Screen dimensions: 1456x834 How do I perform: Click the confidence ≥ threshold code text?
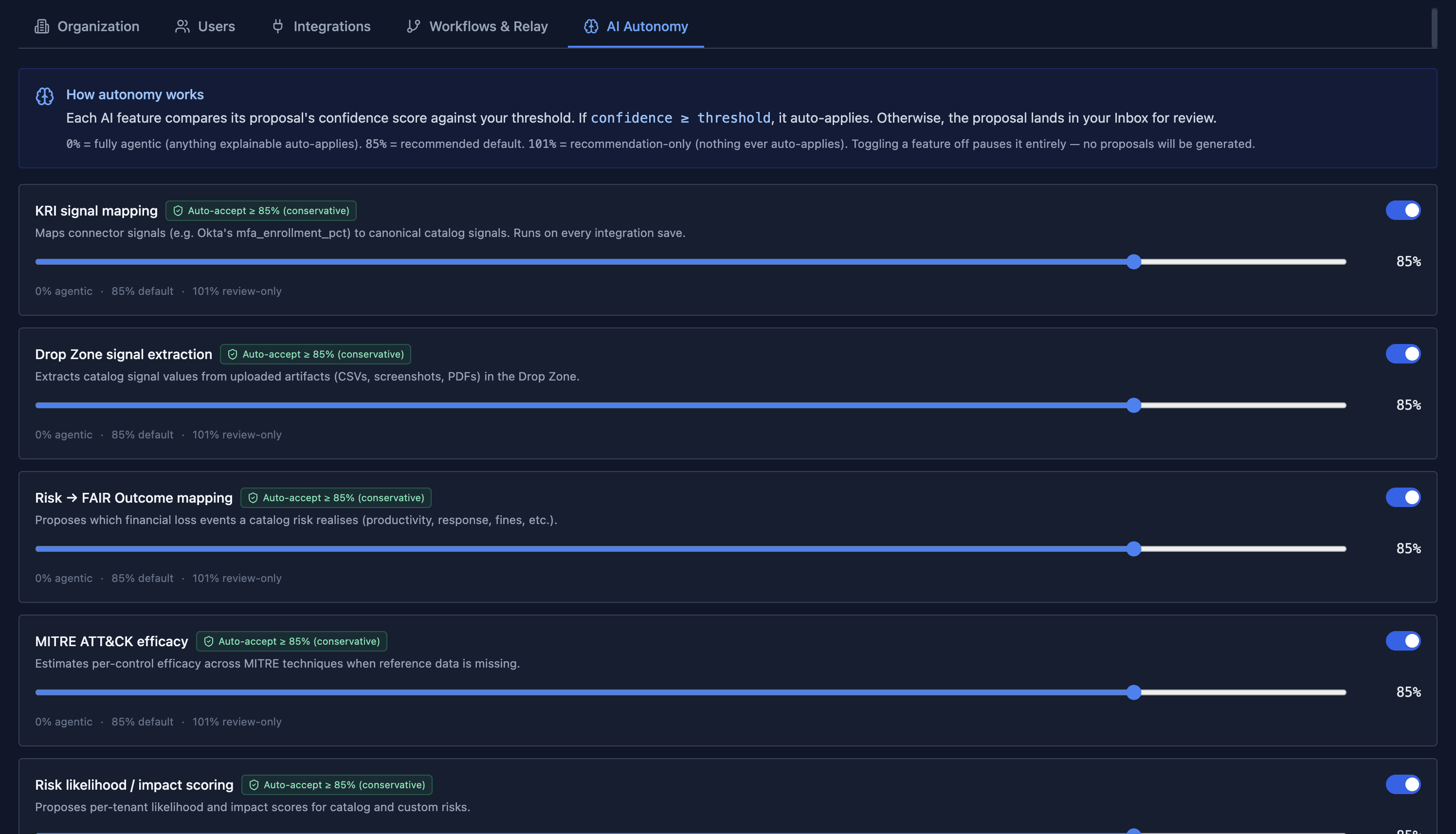pos(680,118)
